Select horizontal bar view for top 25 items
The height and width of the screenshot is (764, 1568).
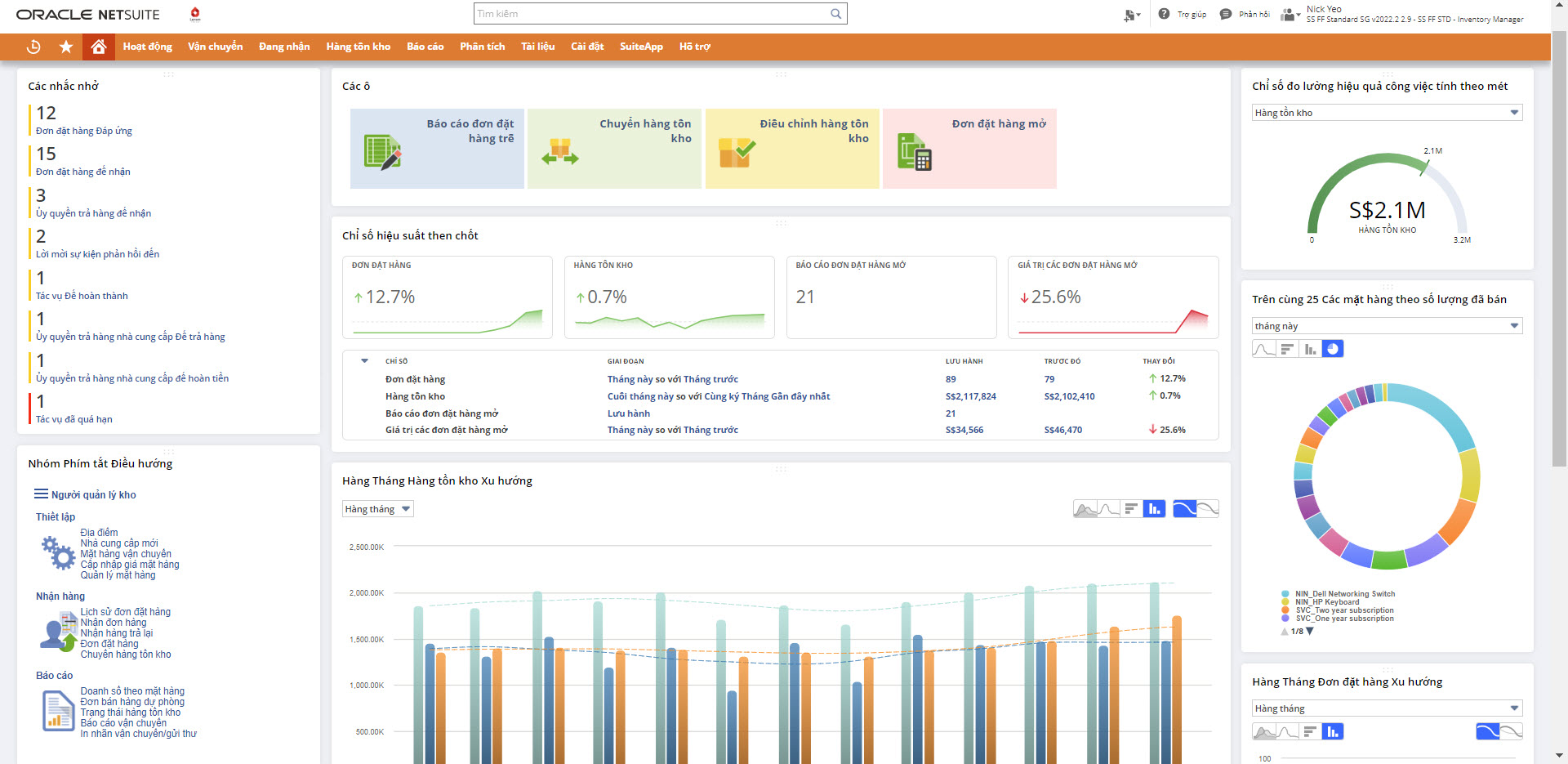1287,349
